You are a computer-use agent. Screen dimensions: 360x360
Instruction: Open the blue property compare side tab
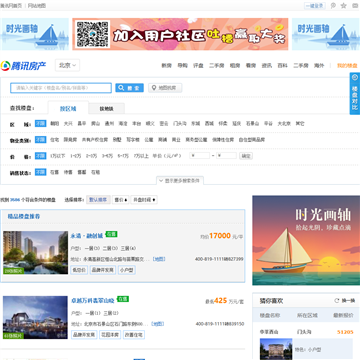(355, 94)
